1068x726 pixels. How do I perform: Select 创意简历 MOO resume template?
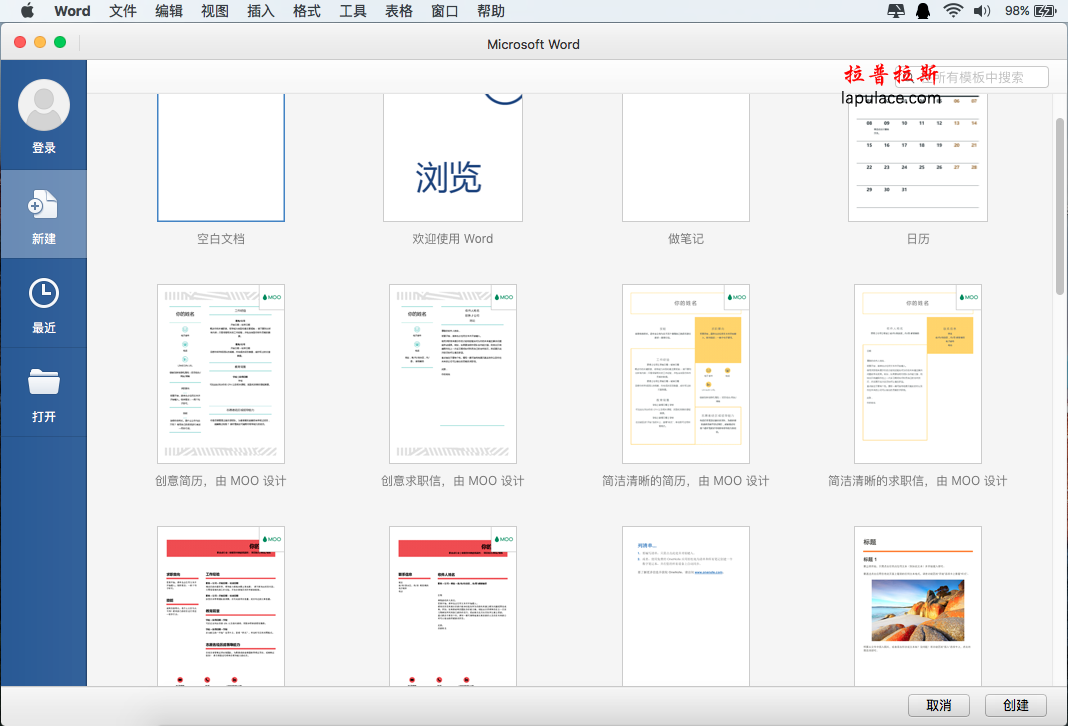pos(221,374)
